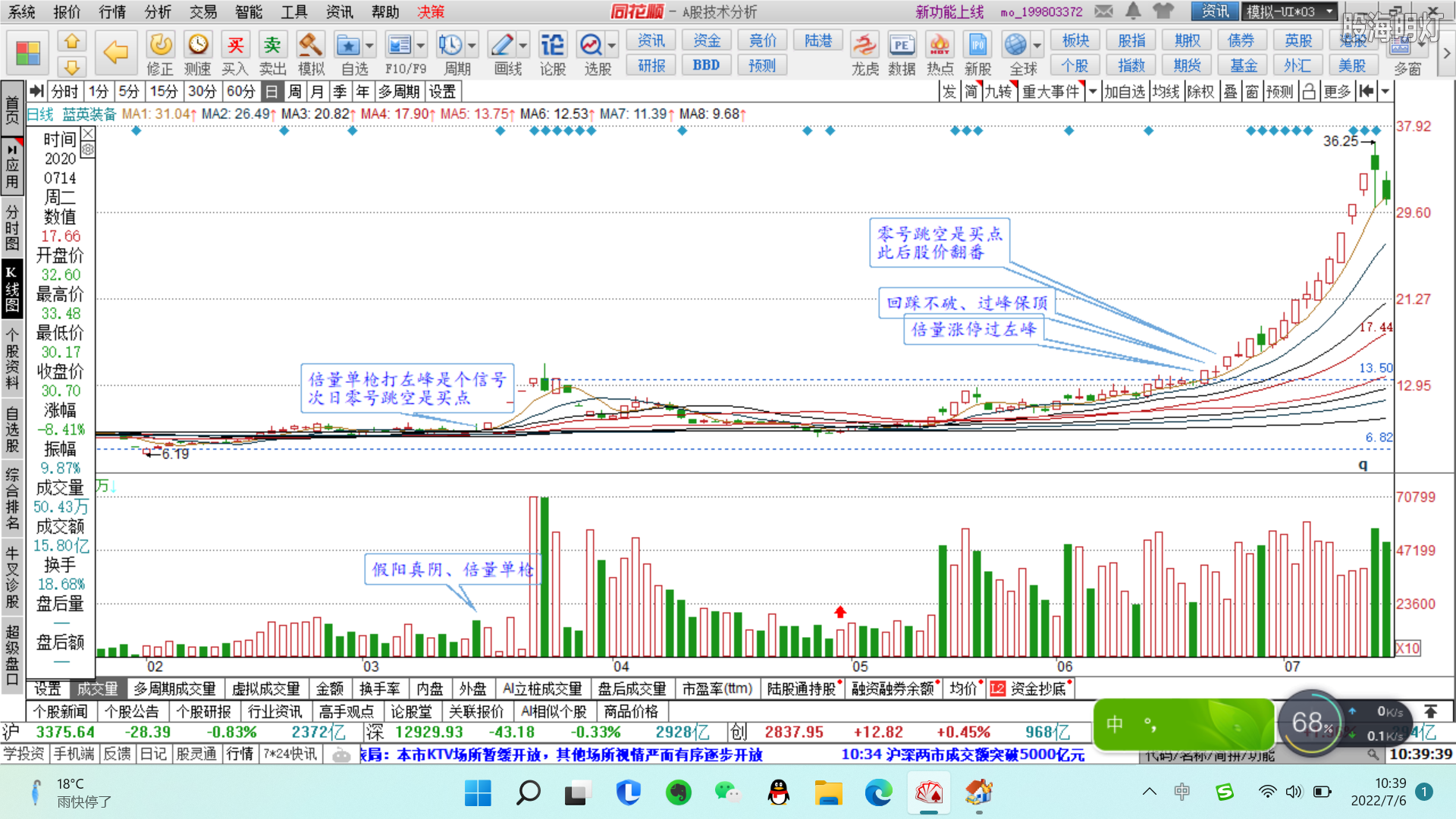Click the lock icon in chart toolbar
The width and height of the screenshot is (1456, 819).
(1309, 92)
